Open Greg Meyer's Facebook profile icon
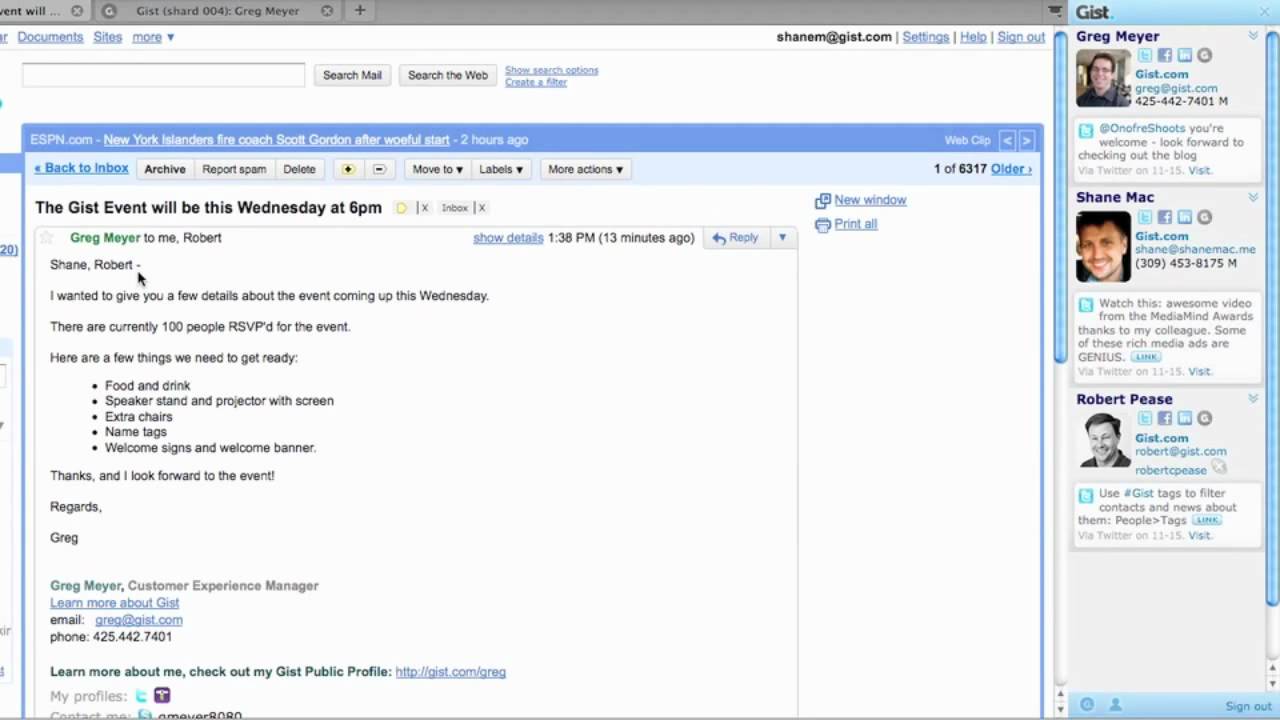1280x720 pixels. (1165, 56)
